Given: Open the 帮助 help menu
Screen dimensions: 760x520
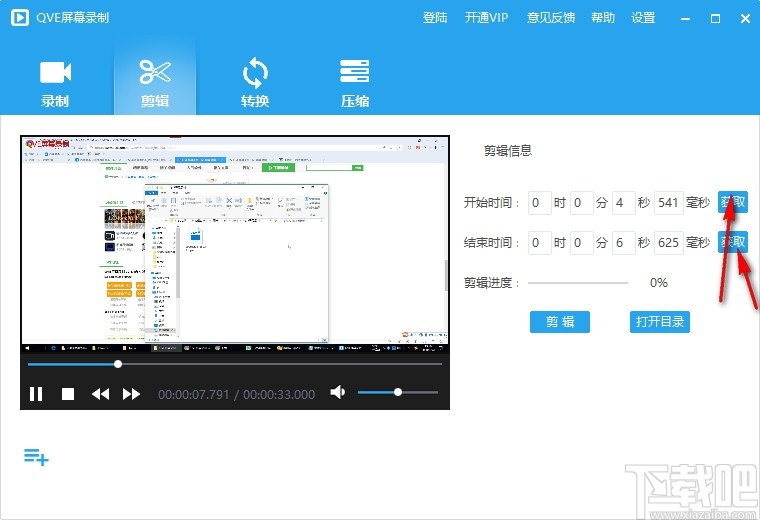Looking at the screenshot, I should coord(602,18).
